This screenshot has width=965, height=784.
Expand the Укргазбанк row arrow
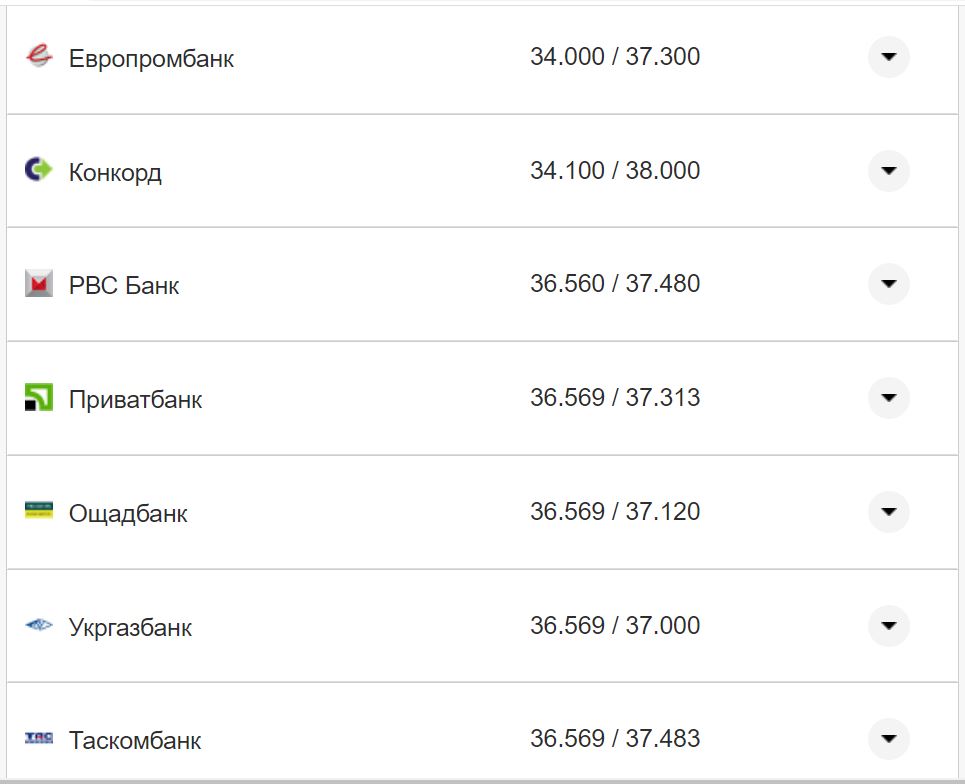[x=888, y=626]
